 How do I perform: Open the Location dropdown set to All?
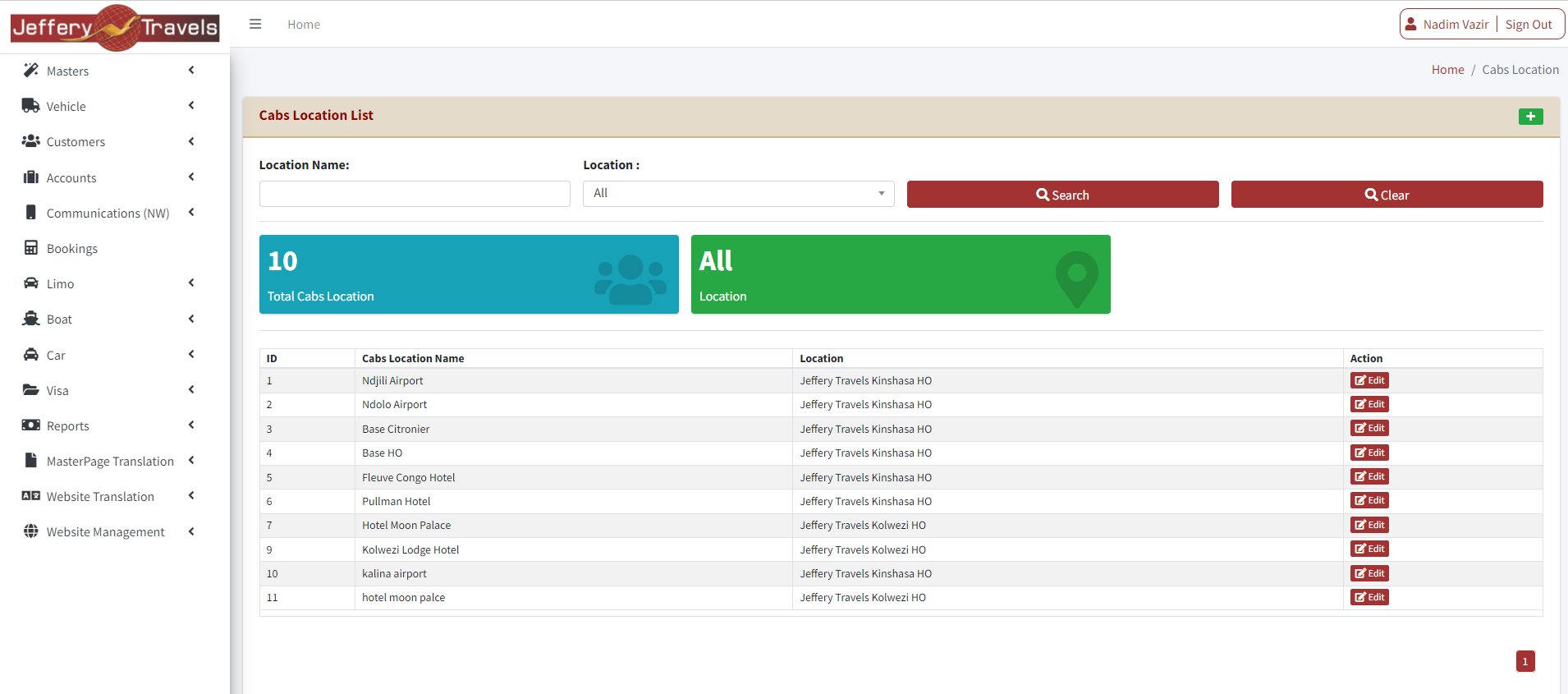[x=738, y=194]
